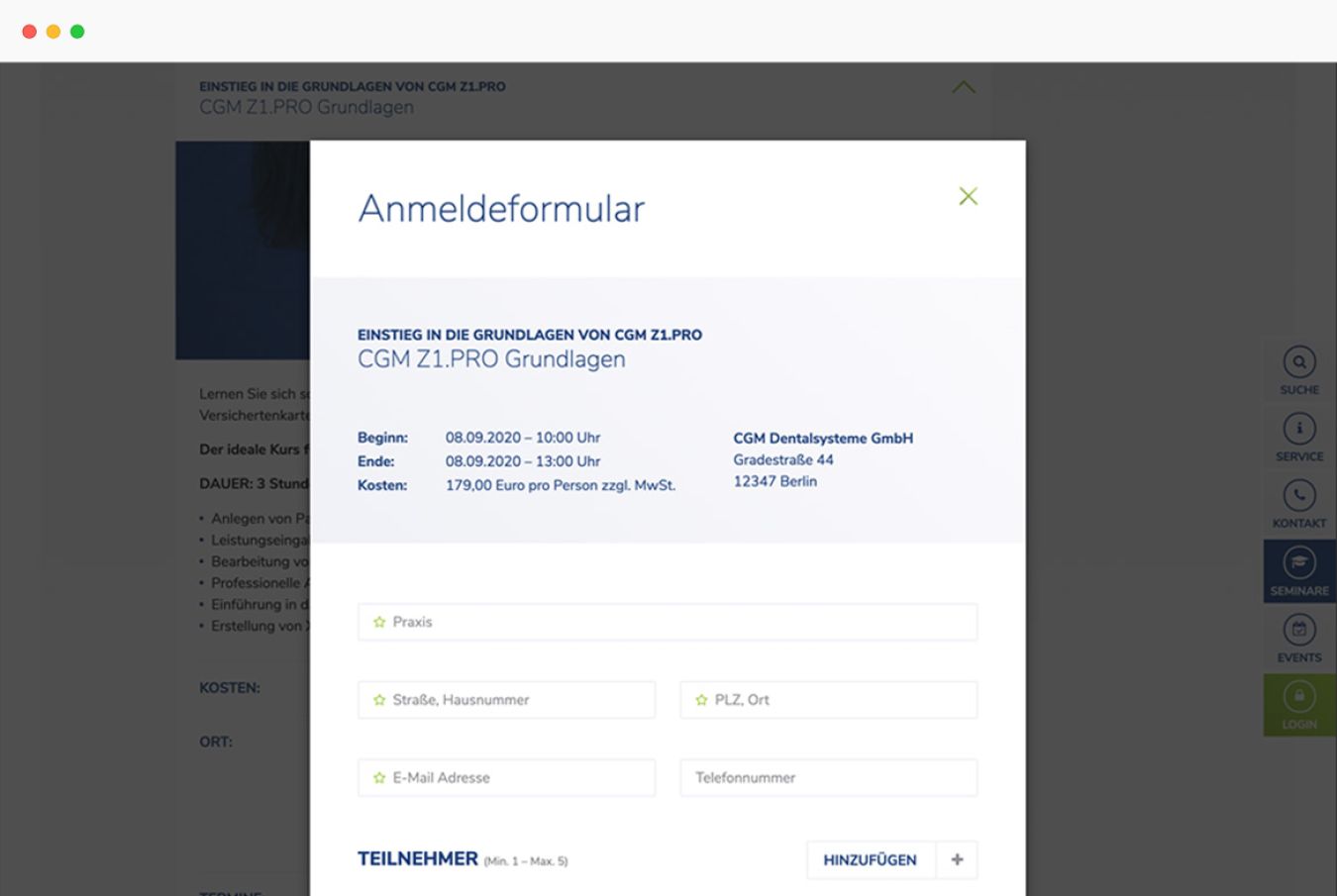Screen dimensions: 1337x896
Task: Click the Login lock icon
Action: (1298, 697)
